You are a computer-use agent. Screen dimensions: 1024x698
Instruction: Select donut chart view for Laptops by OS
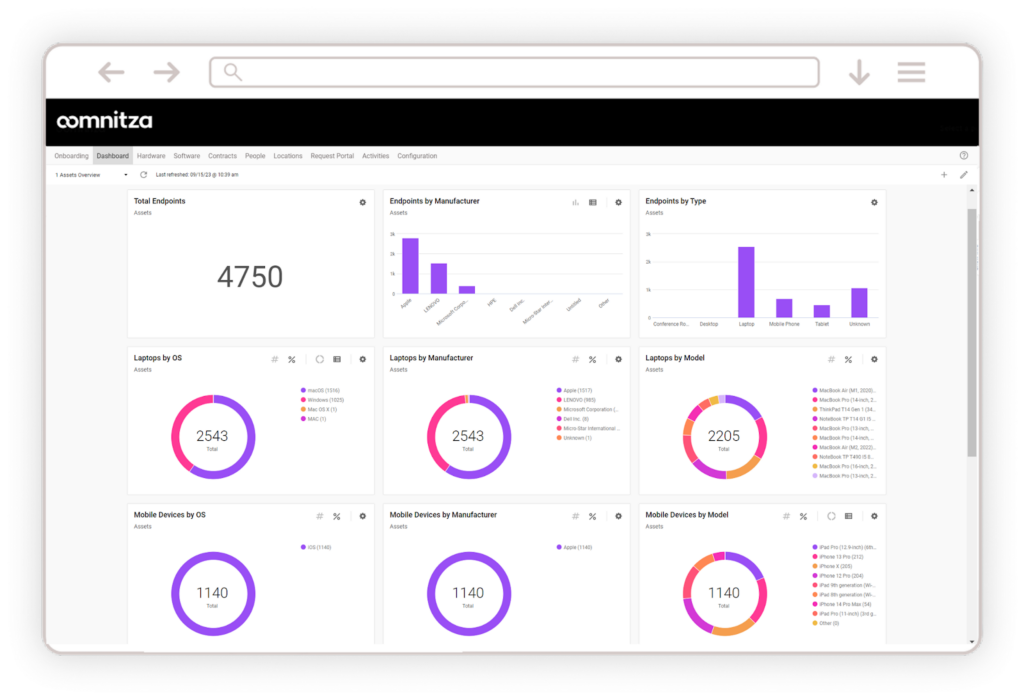(x=320, y=359)
